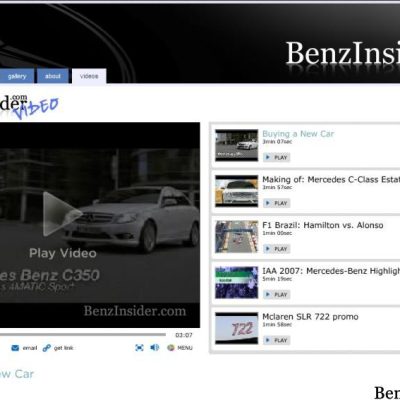The width and height of the screenshot is (400, 400).
Task: Play the IAA 2007 Mercedes-Benz Highlights video
Action: (276, 294)
